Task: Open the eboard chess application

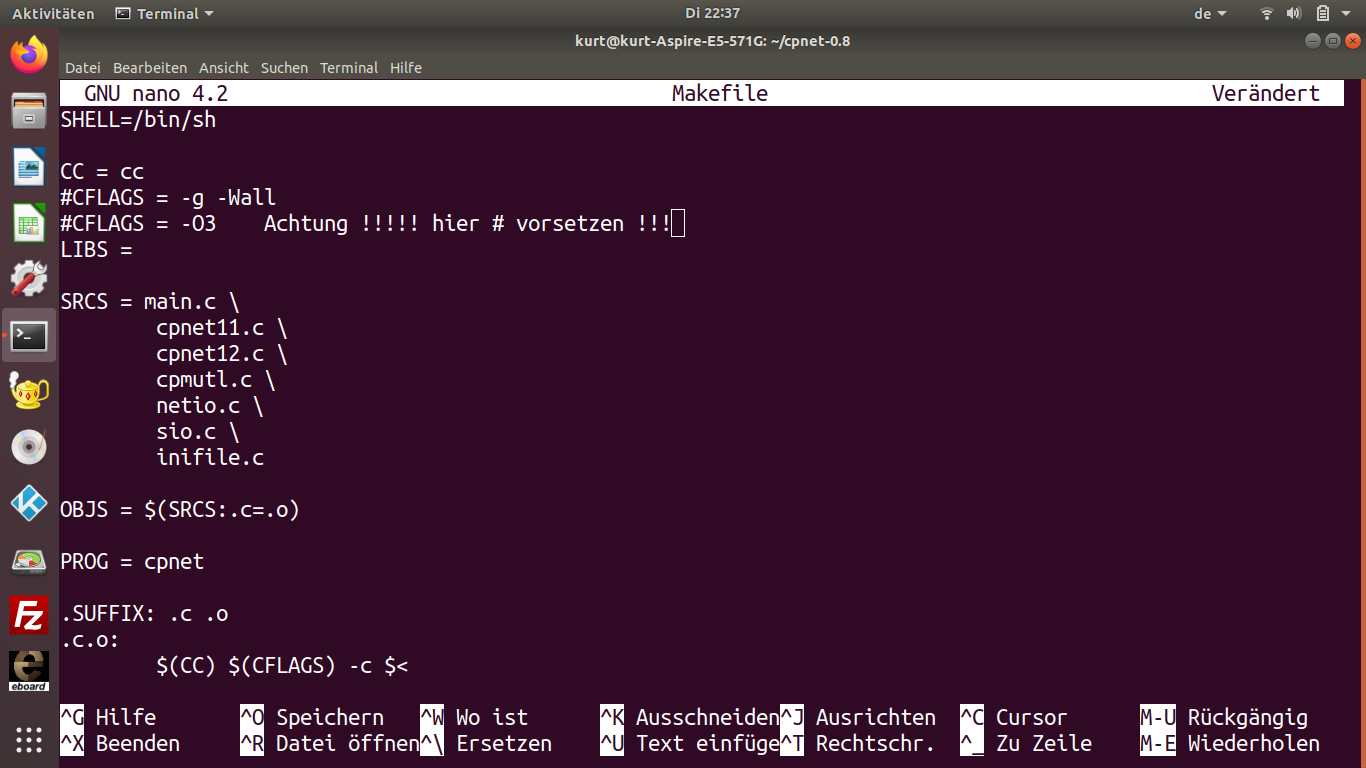Action: 29,671
